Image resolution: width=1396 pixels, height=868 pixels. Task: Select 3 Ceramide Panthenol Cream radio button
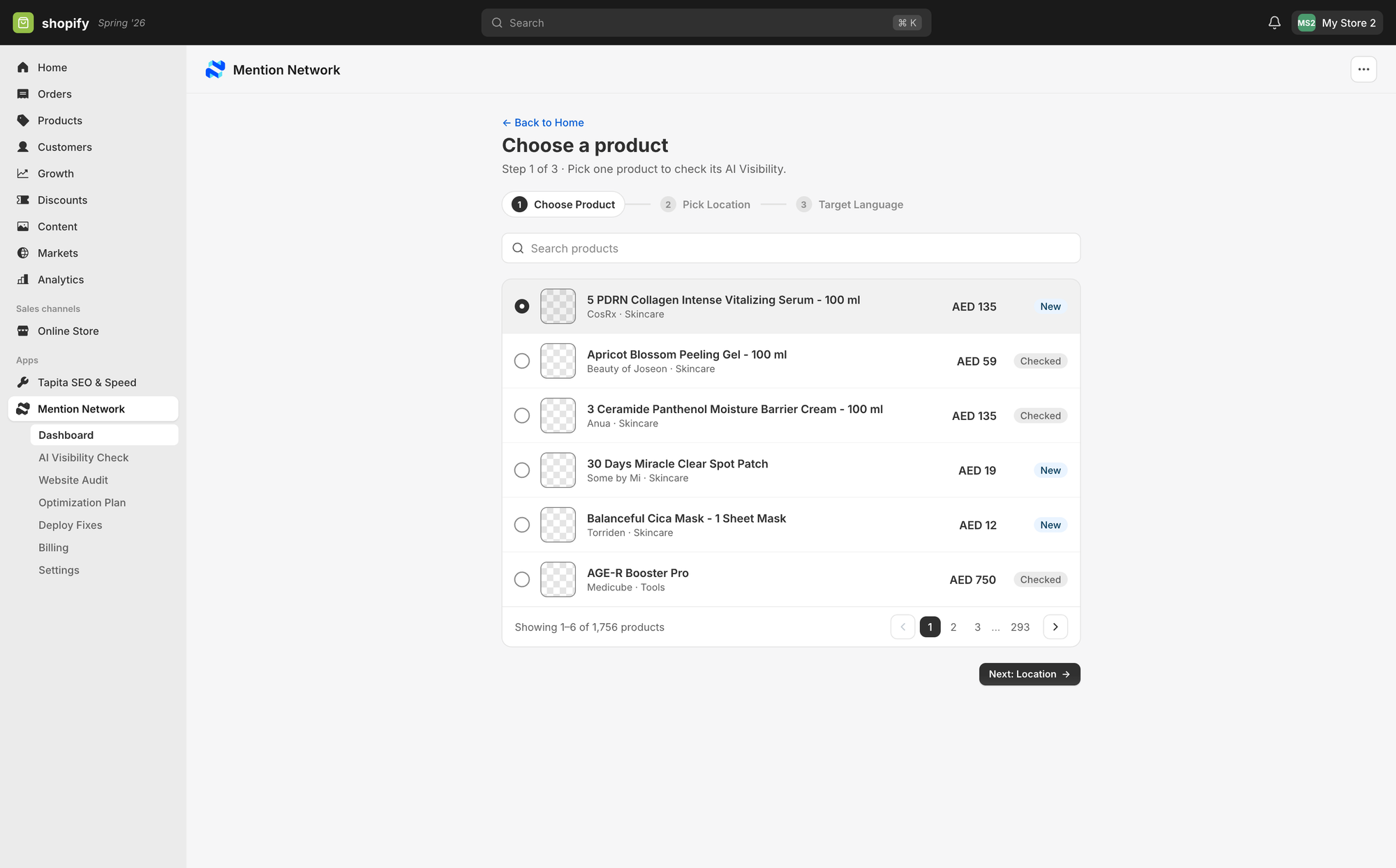click(x=522, y=416)
